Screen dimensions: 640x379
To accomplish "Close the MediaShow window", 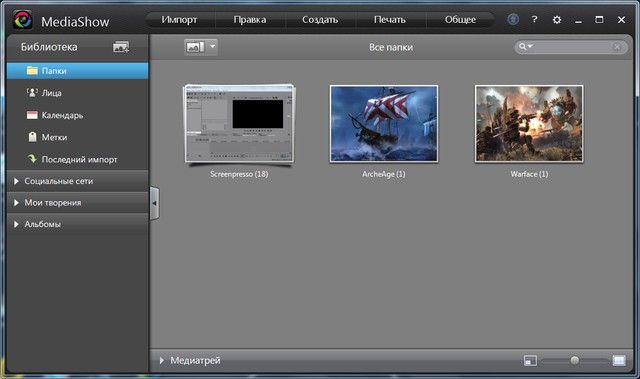I will click(621, 20).
